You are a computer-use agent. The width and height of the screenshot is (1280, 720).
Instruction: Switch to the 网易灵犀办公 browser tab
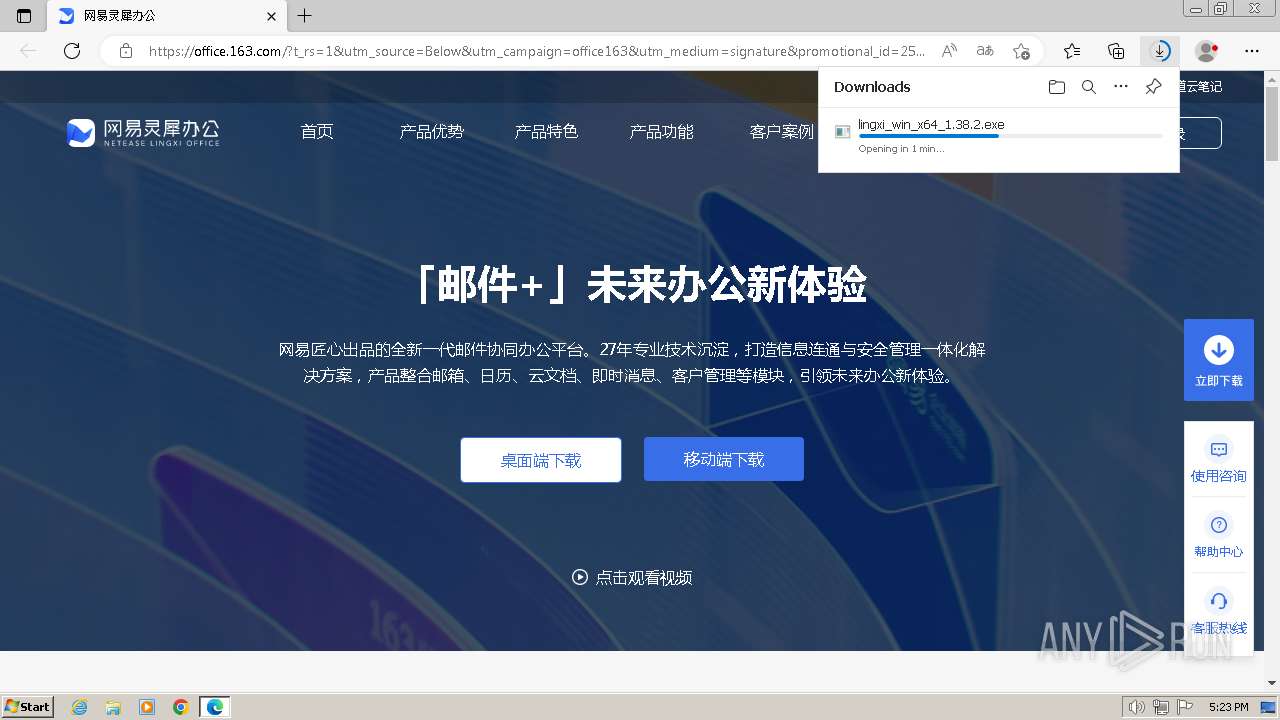point(168,16)
